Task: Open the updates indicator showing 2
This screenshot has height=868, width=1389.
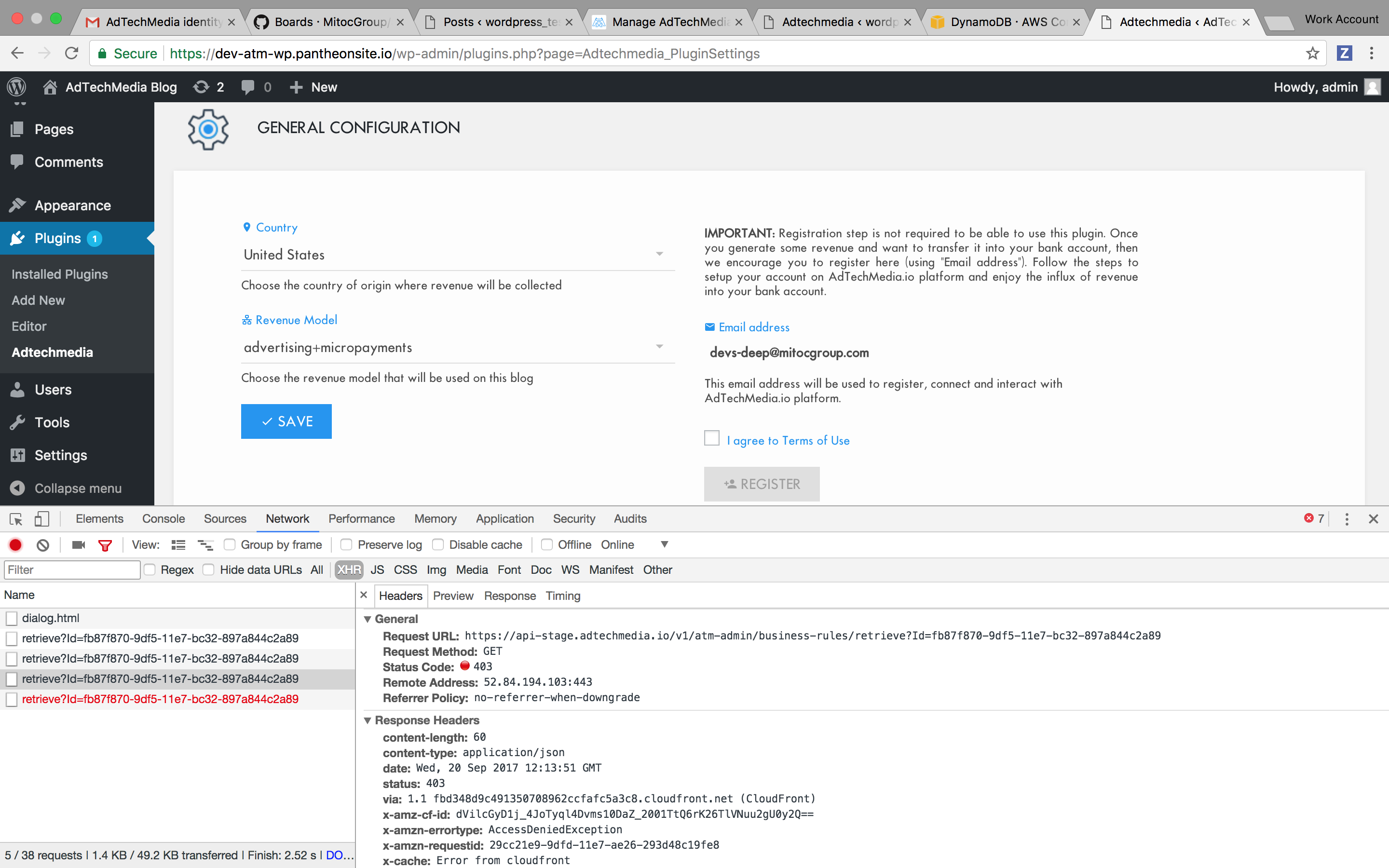Action: 209,87
